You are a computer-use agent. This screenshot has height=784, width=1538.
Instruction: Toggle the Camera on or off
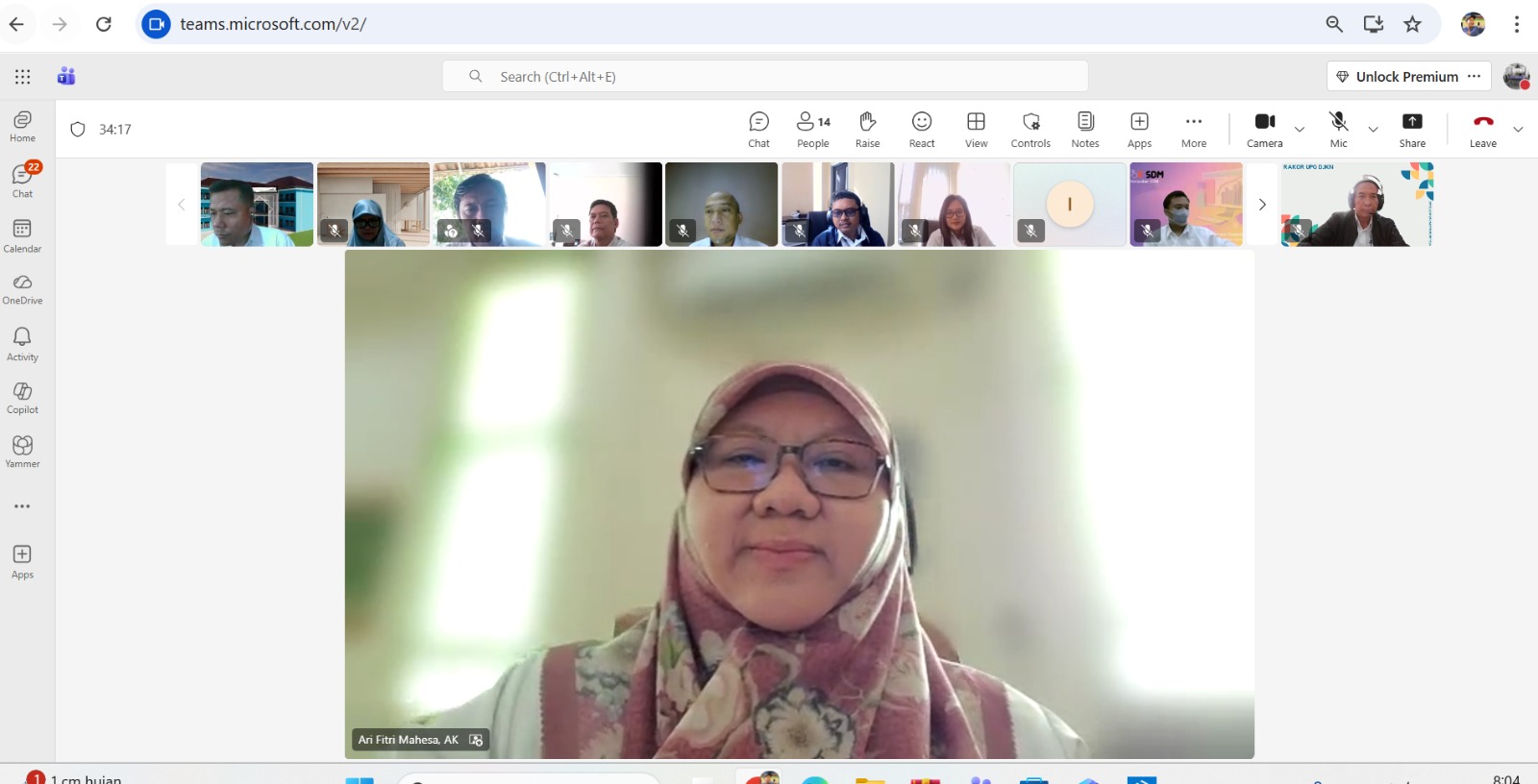(x=1264, y=130)
